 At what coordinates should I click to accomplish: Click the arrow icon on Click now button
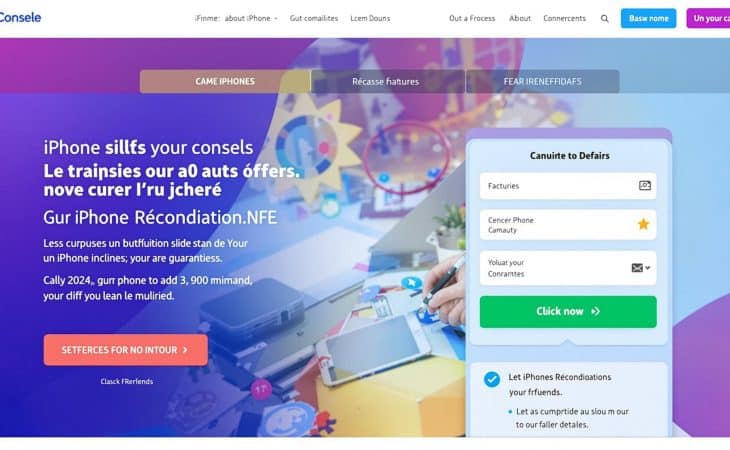tap(595, 311)
